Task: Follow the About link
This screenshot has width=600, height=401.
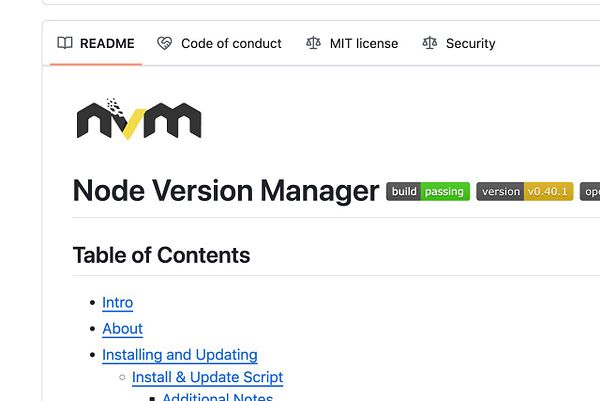Action: [122, 329]
